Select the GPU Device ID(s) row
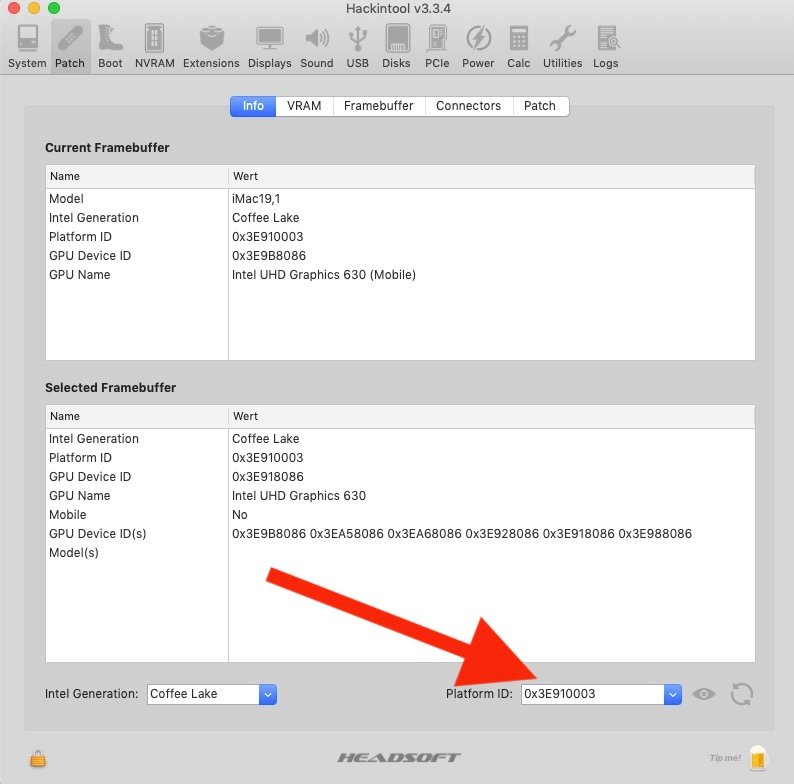Image resolution: width=794 pixels, height=784 pixels. pyautogui.click(x=400, y=534)
